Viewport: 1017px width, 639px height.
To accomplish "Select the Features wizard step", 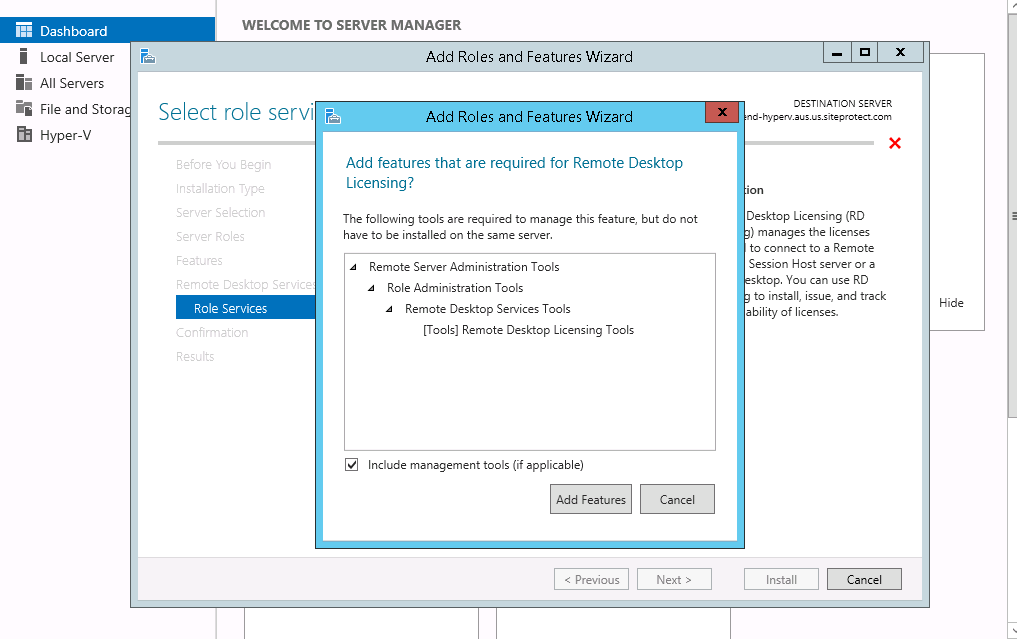I will click(x=199, y=261).
